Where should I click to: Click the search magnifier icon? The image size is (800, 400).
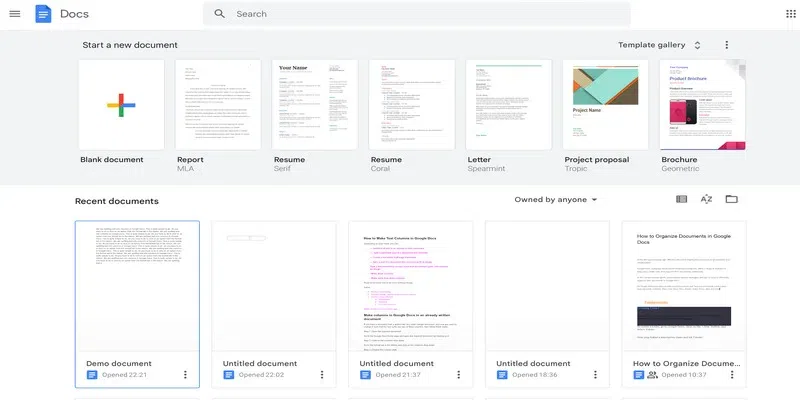(219, 14)
